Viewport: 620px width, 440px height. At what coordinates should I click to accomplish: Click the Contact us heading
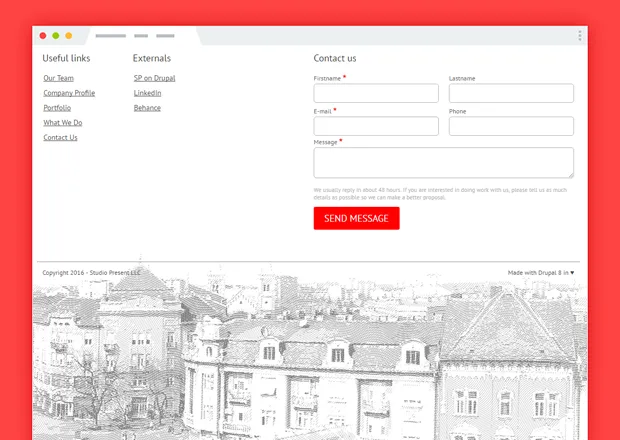tap(335, 58)
